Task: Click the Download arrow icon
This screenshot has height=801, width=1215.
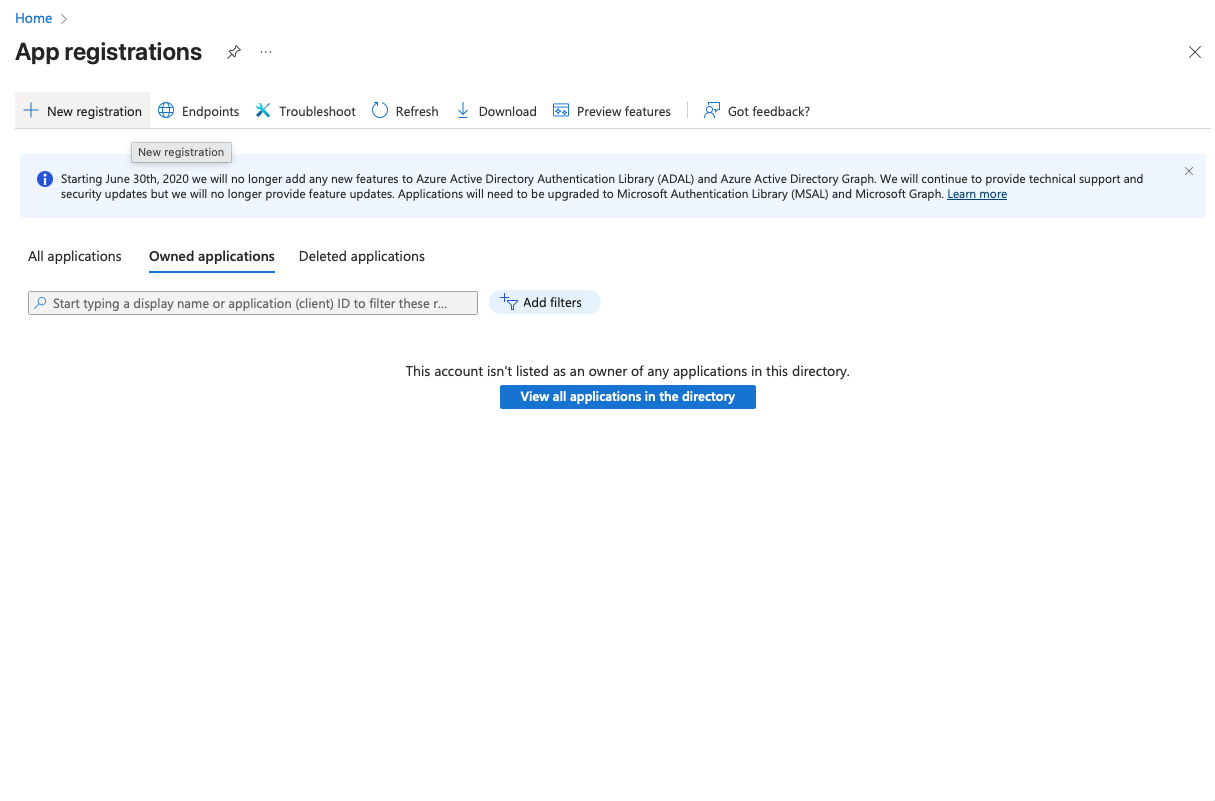Action: point(463,111)
